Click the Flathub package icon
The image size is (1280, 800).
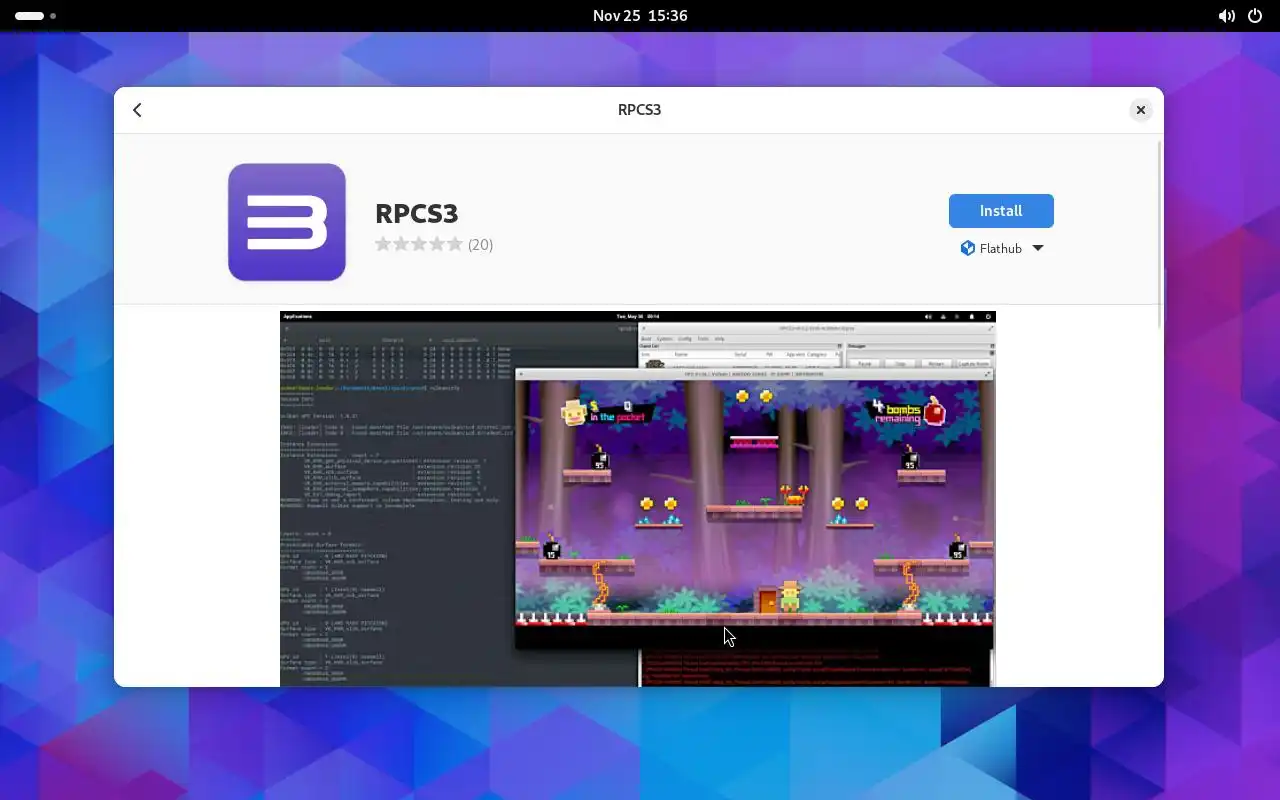[967, 248]
